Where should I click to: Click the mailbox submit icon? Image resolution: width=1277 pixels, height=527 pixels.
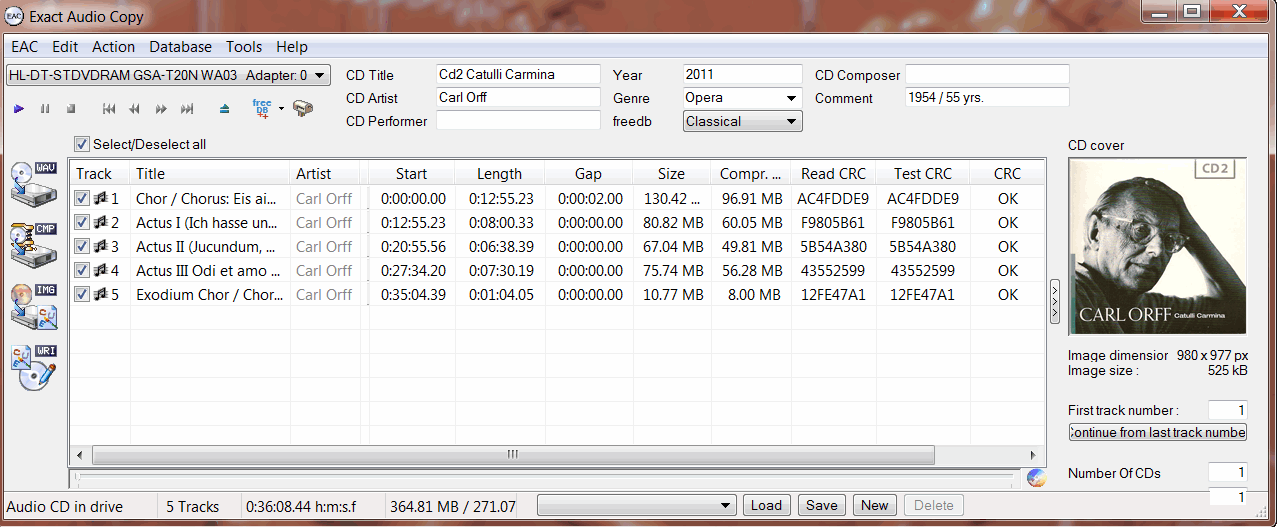pyautogui.click(x=303, y=108)
